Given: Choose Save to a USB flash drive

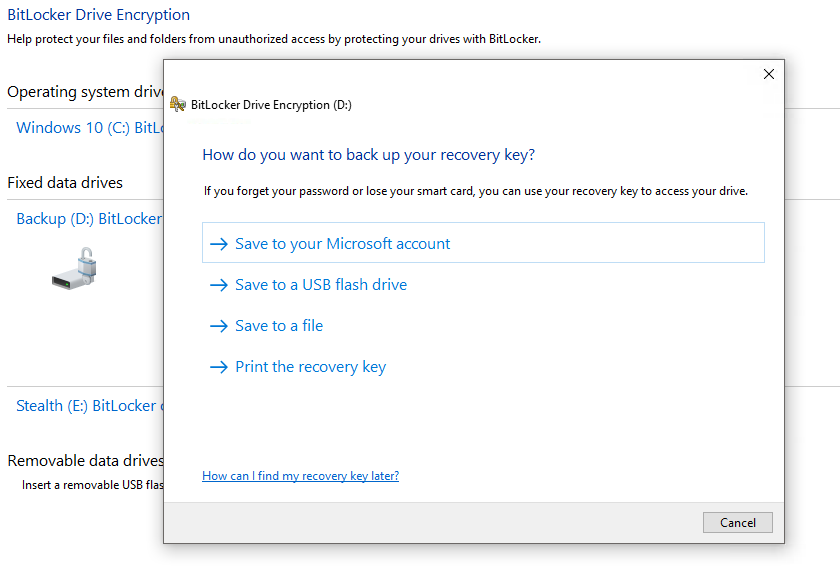Looking at the screenshot, I should 321,285.
